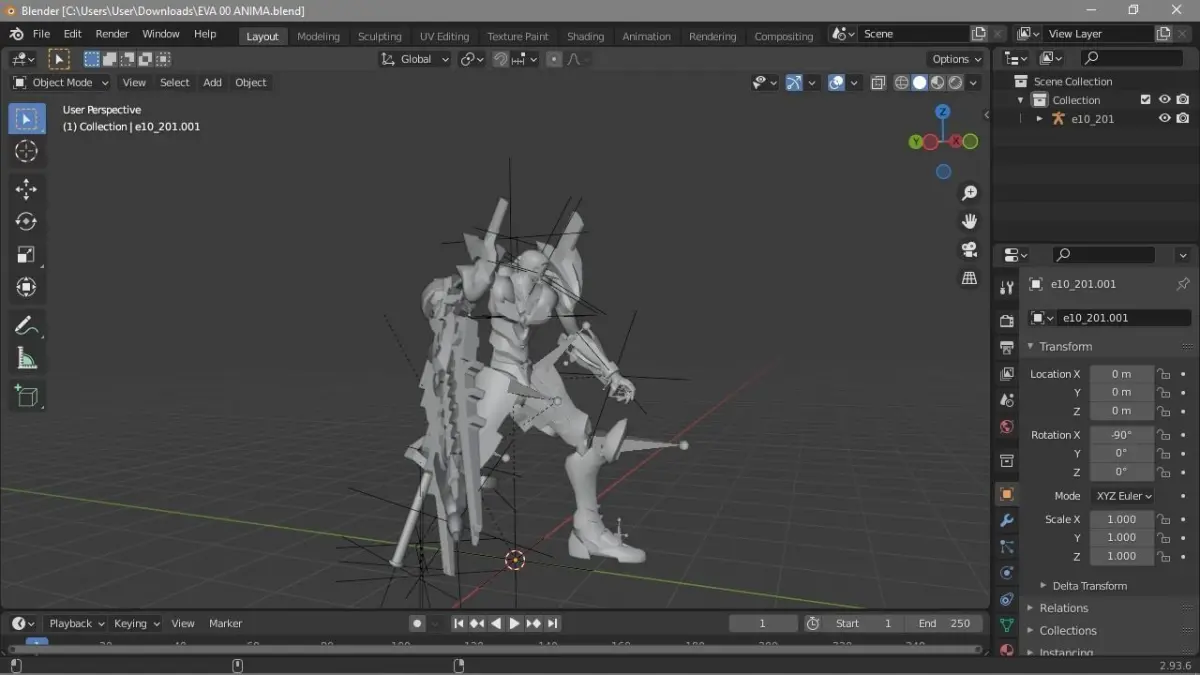Disable Collection rendering with the camera icon
1200x675 pixels.
pos(1183,100)
